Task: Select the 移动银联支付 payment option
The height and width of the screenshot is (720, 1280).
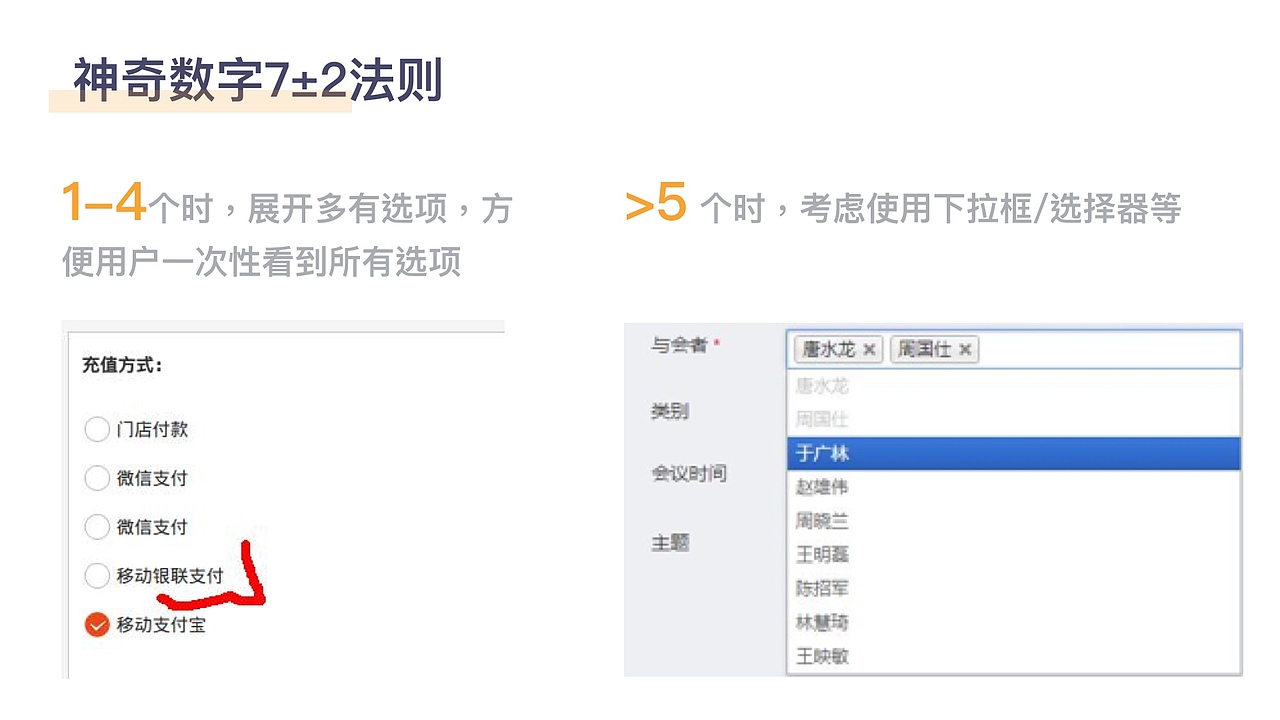Action: (97, 575)
